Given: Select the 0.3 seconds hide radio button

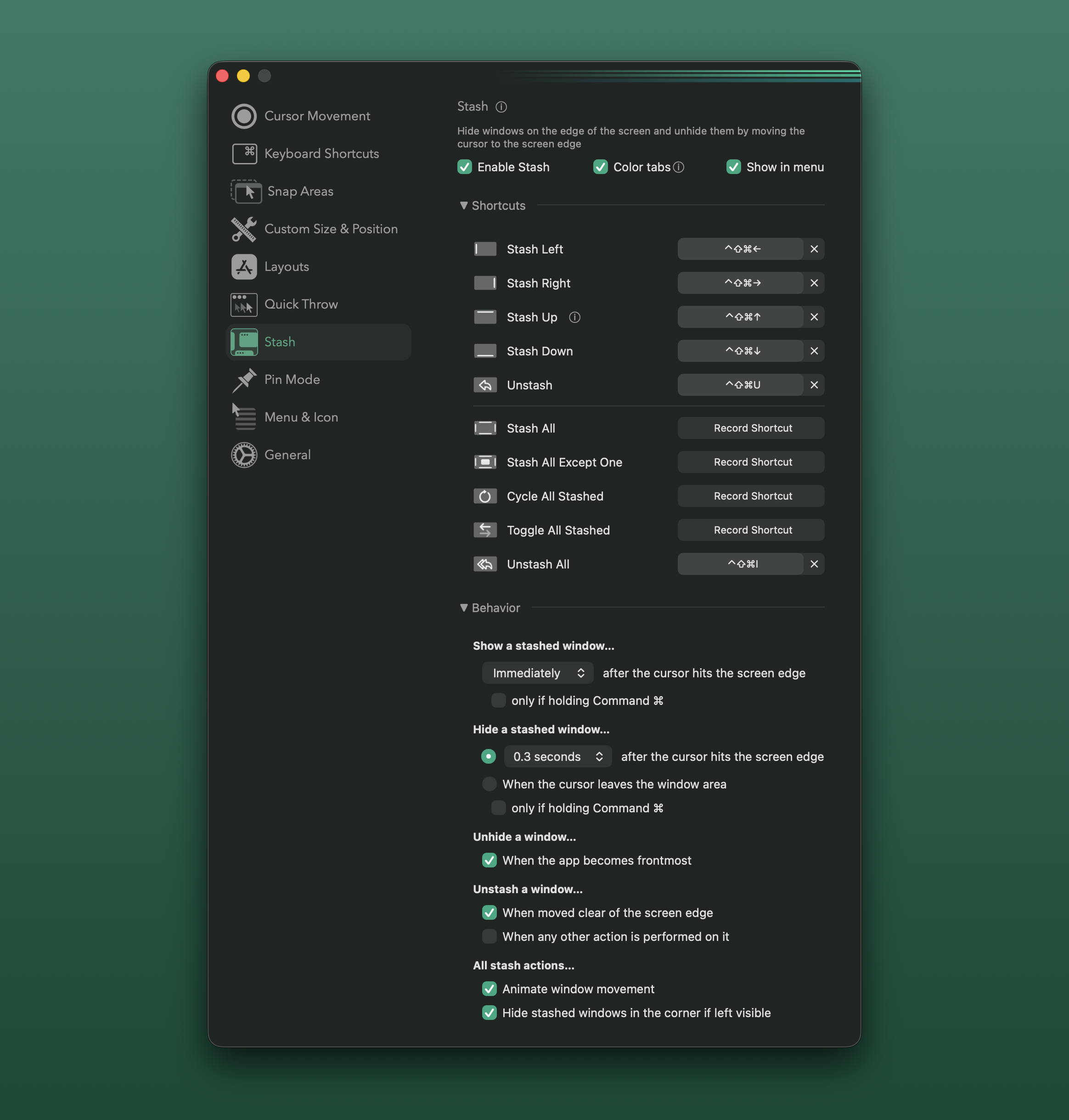Looking at the screenshot, I should (x=488, y=757).
